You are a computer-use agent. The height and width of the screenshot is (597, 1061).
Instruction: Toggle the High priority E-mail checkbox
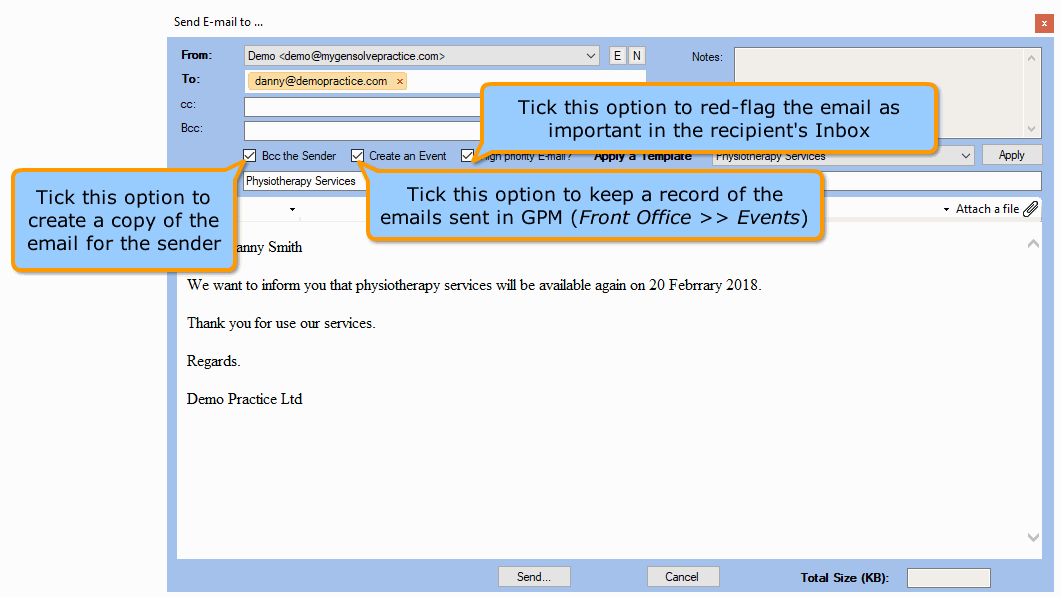click(467, 156)
